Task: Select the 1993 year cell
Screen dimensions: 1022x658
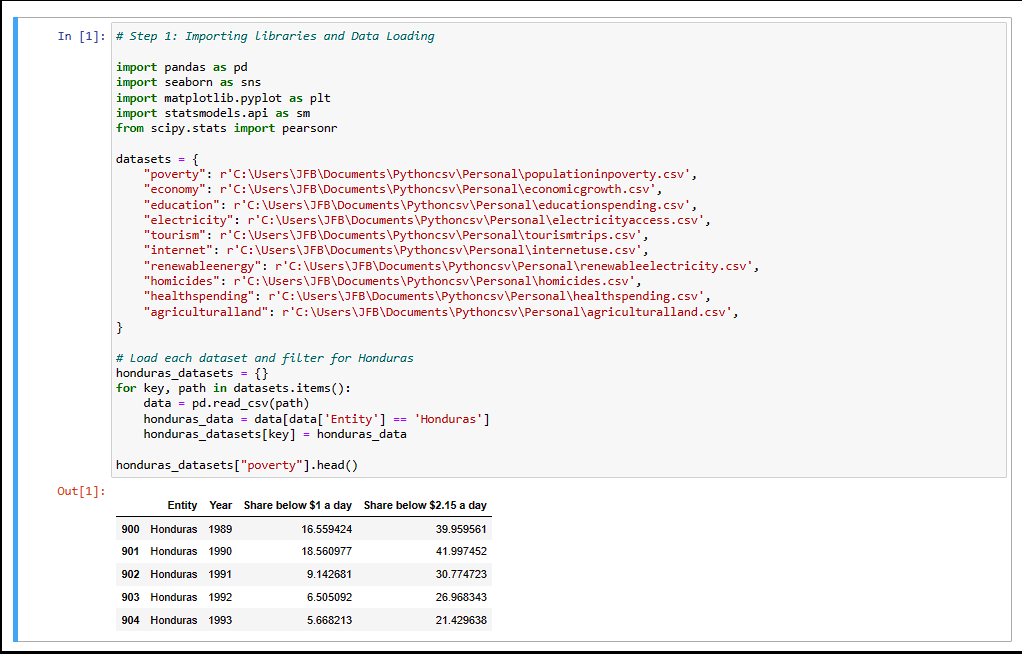Action: 220,620
